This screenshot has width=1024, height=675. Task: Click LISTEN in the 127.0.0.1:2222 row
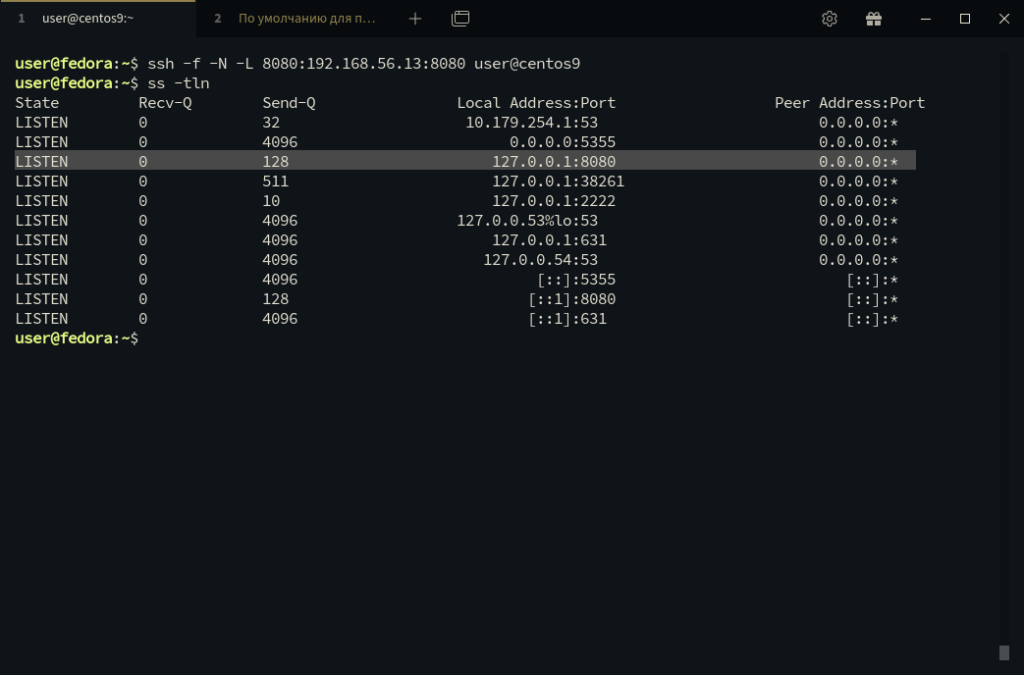click(42, 201)
